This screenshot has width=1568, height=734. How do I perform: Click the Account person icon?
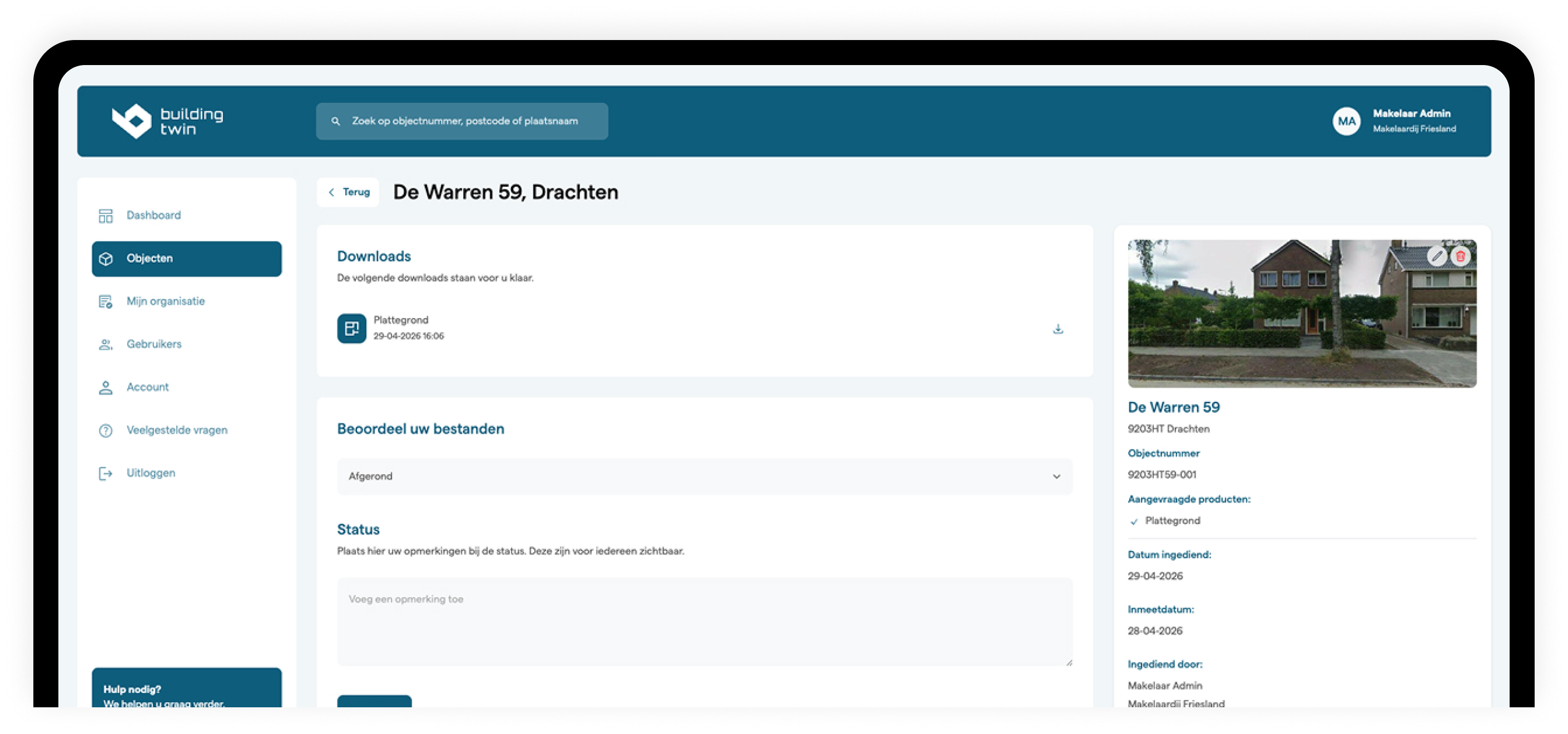(x=105, y=388)
